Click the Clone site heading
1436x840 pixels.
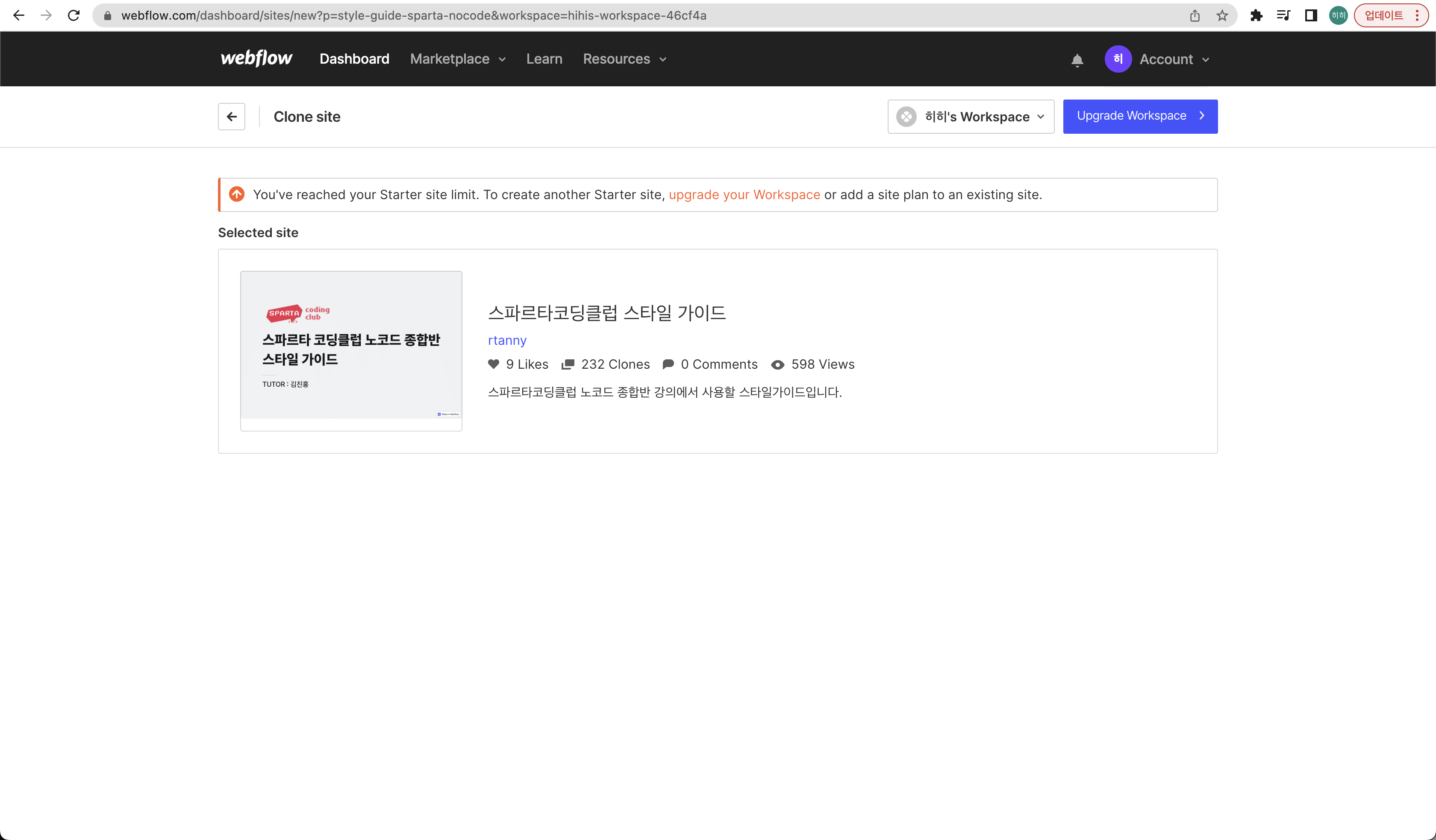coord(307,116)
